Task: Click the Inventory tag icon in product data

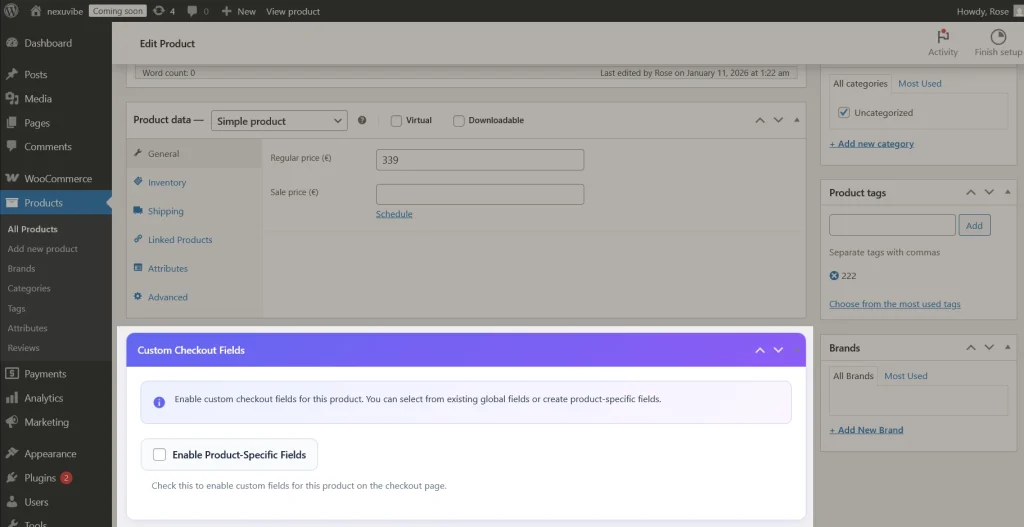Action: coord(138,182)
